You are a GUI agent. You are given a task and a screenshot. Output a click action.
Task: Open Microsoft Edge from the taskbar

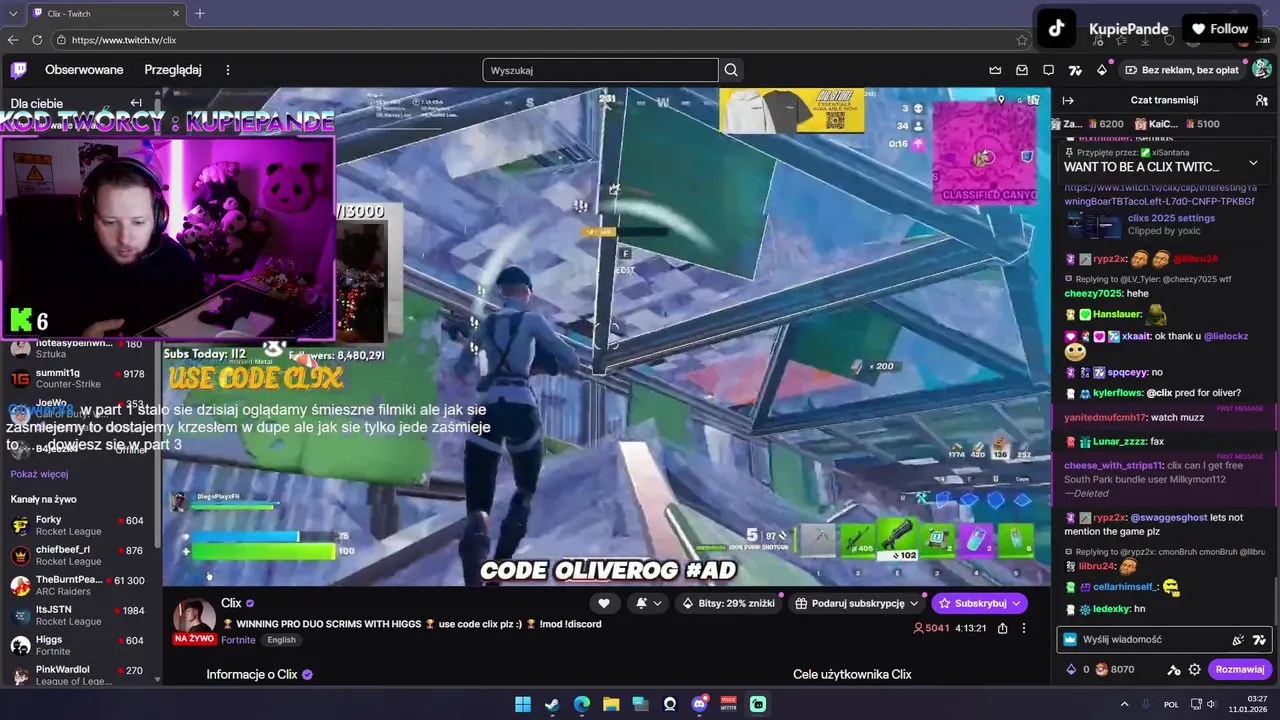(582, 704)
